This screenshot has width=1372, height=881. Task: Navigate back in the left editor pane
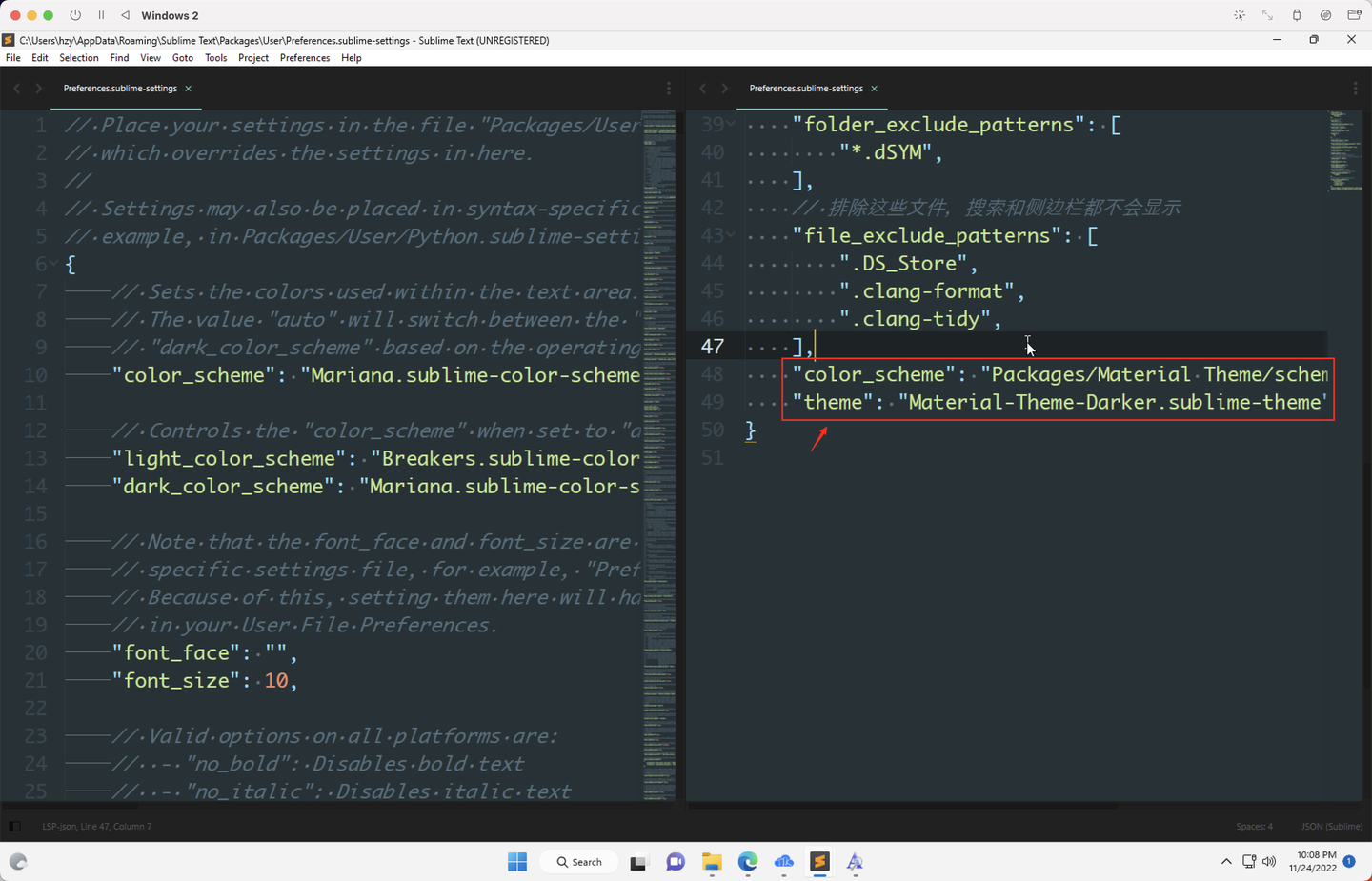[16, 88]
